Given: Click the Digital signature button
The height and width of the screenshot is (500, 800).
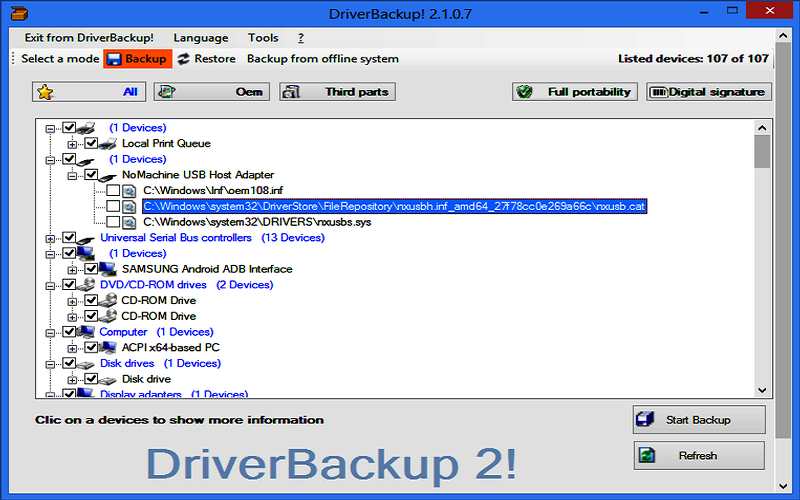Looking at the screenshot, I should pos(709,92).
